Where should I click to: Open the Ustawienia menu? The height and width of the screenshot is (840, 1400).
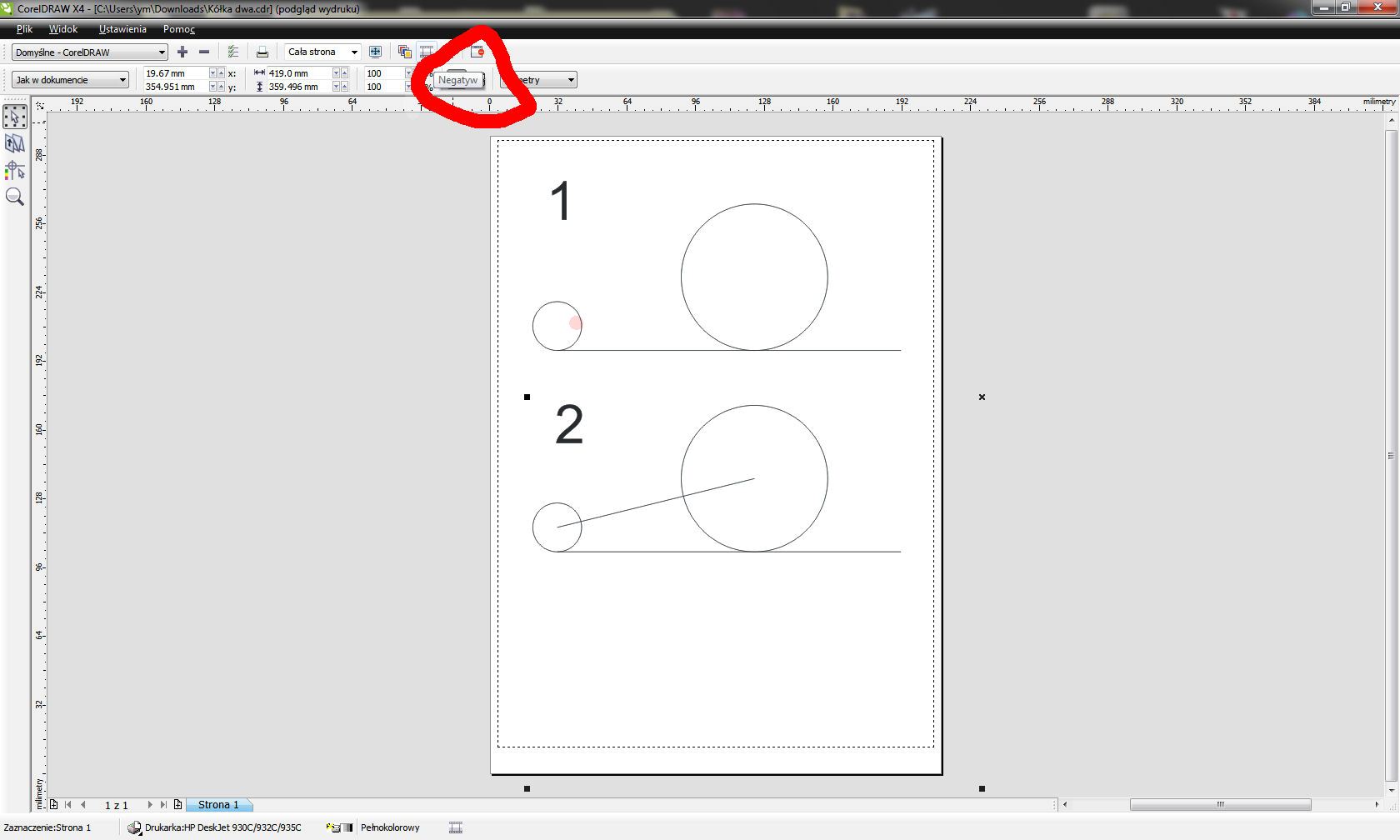click(122, 29)
